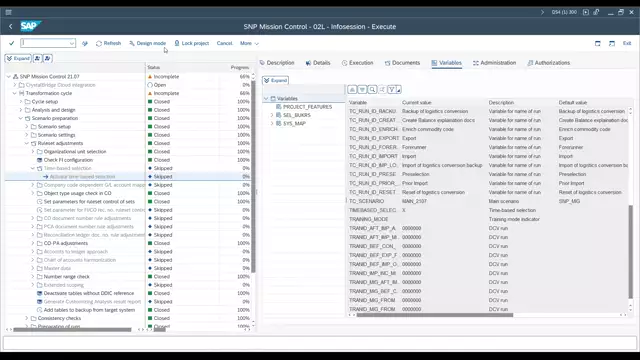Screen dimensions: 640x360
Task: Click Status column header
Action: [x=153, y=67]
